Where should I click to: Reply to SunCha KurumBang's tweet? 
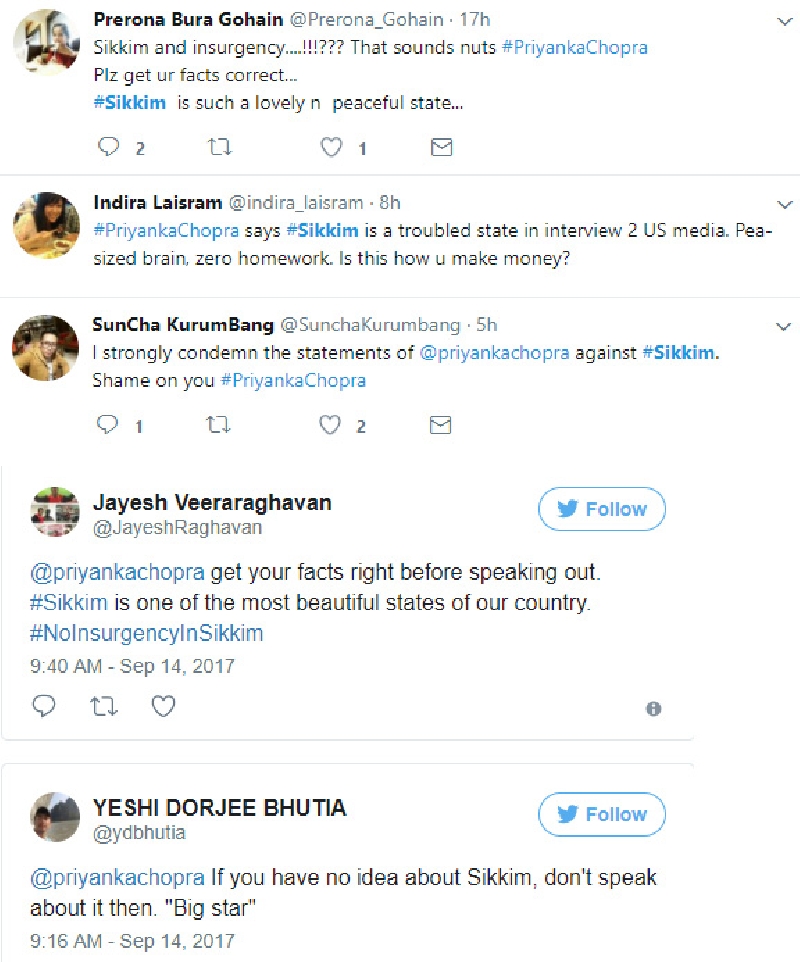pyautogui.click(x=107, y=424)
